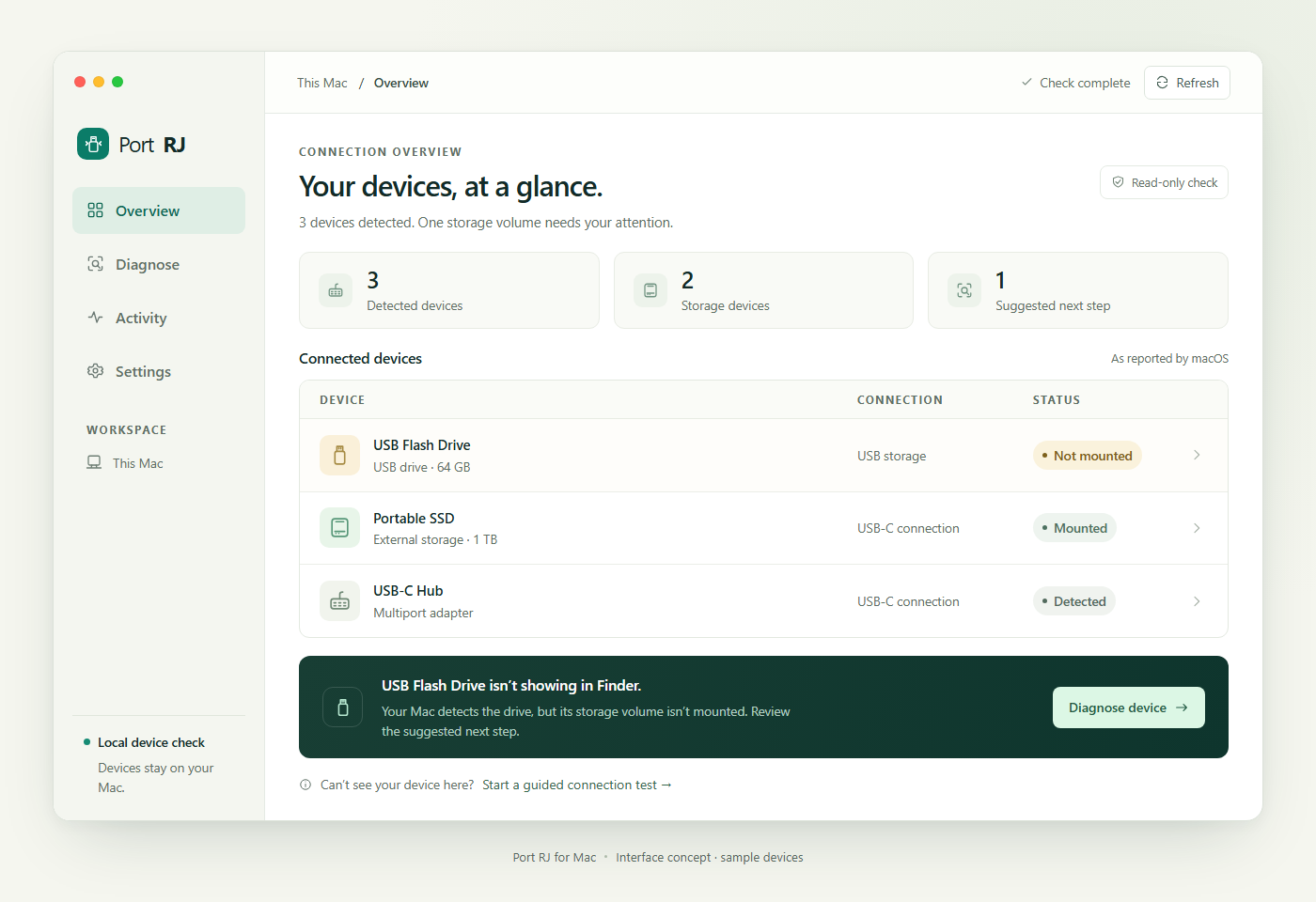
Task: Click the drive icon in the dark banner
Action: pos(343,708)
